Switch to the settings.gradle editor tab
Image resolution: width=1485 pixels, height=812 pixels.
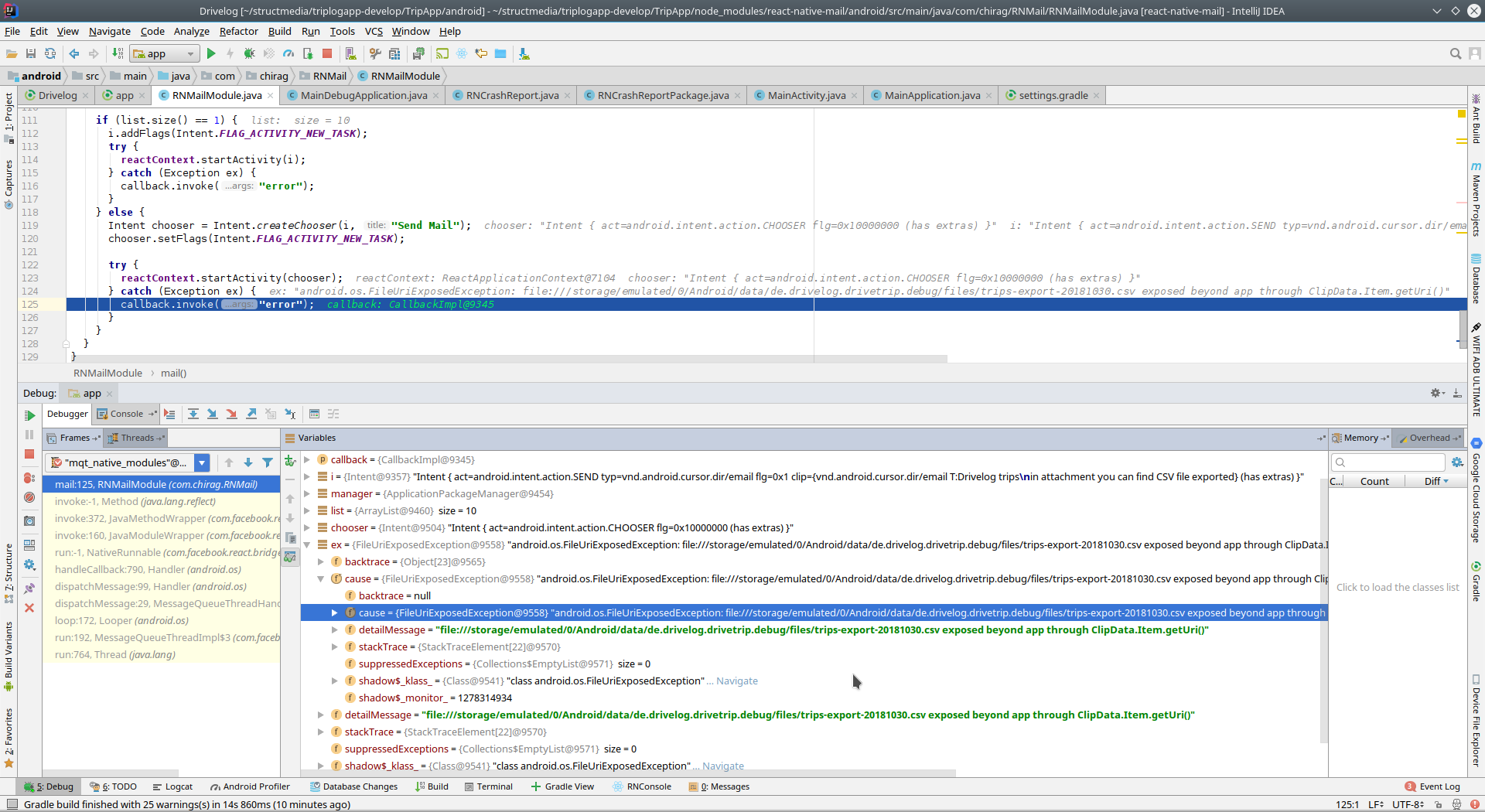pyautogui.click(x=1053, y=95)
